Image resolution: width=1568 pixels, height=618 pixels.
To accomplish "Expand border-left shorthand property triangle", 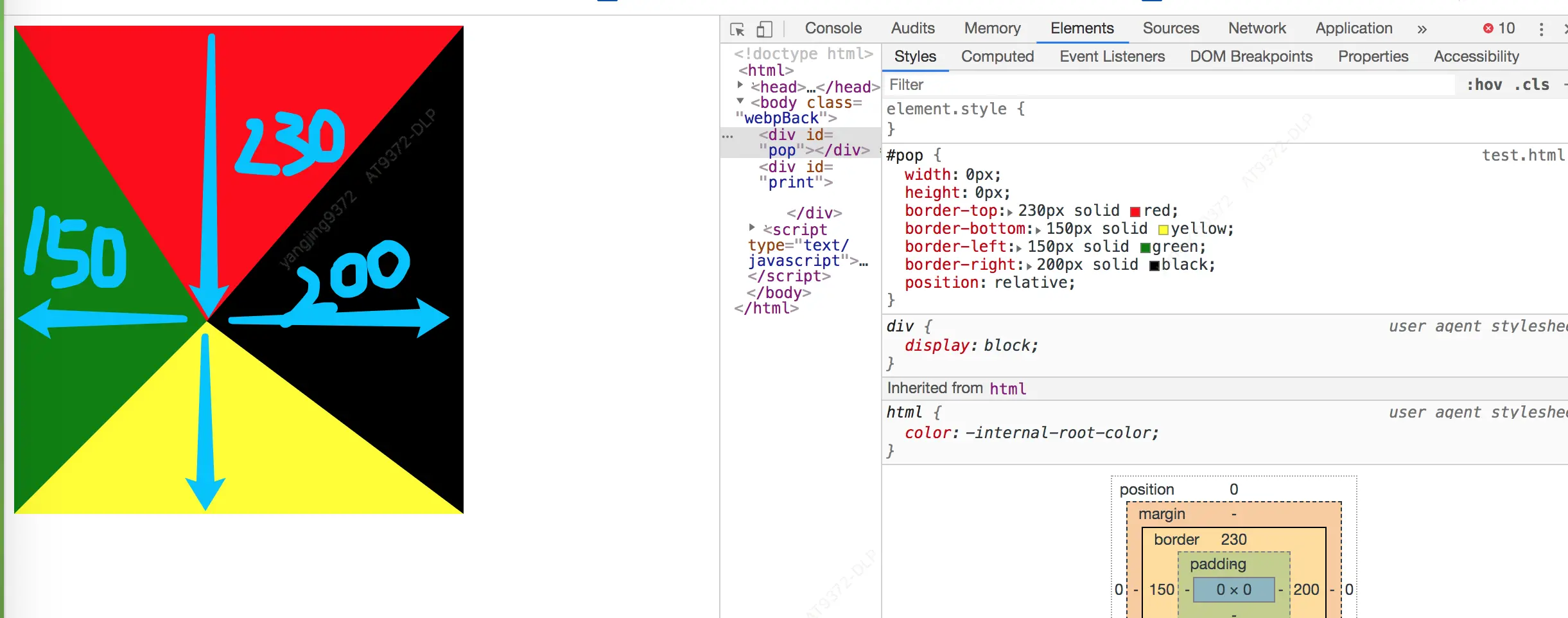I will pos(1019,248).
